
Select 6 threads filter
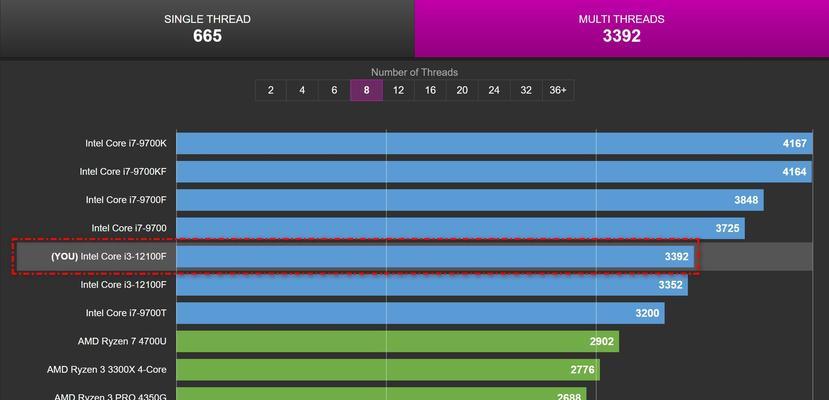click(334, 90)
